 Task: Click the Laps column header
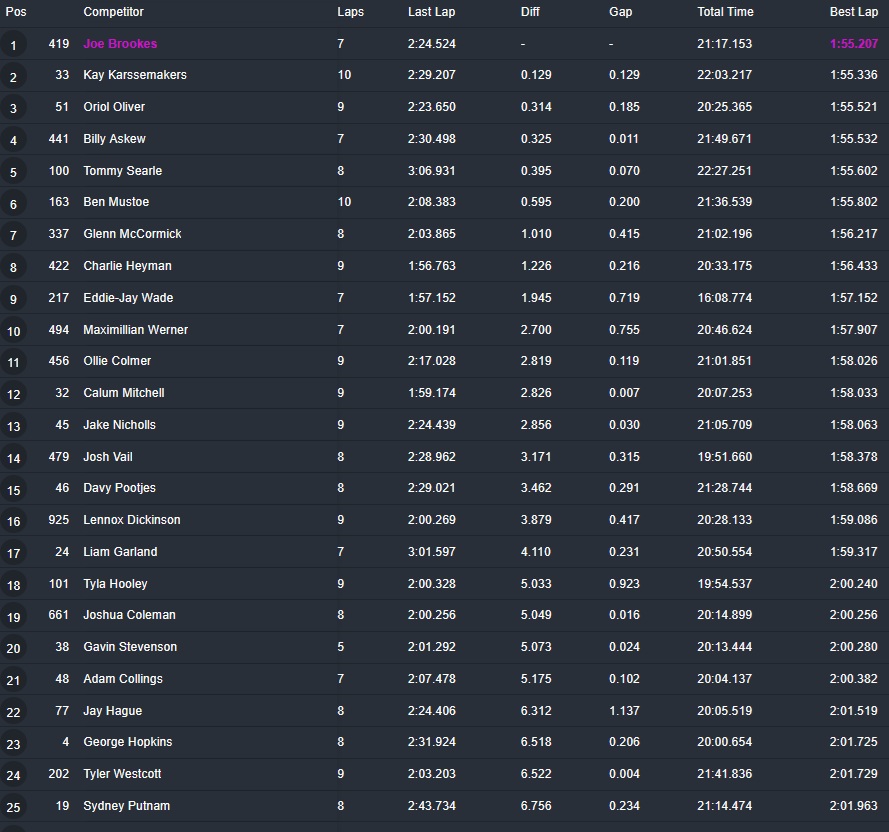click(350, 12)
